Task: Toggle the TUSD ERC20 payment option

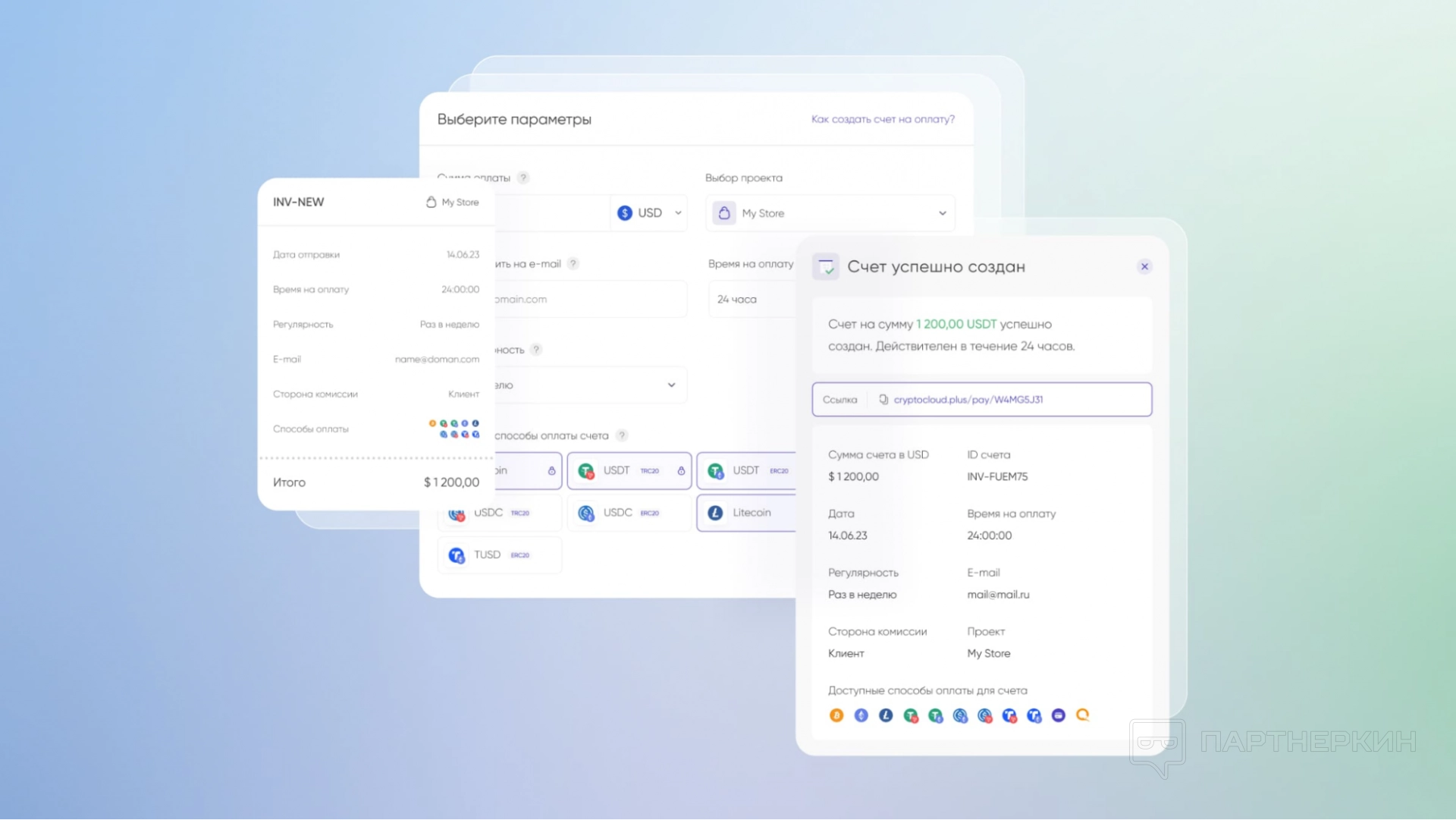Action: tap(500, 555)
